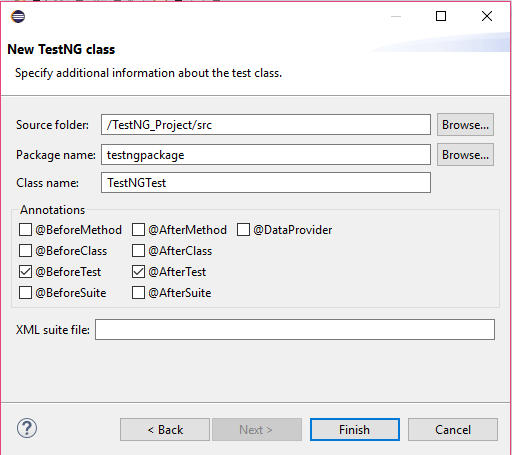Tick the @DataProvider checkbox
Image resolution: width=512 pixels, height=455 pixels.
click(243, 230)
